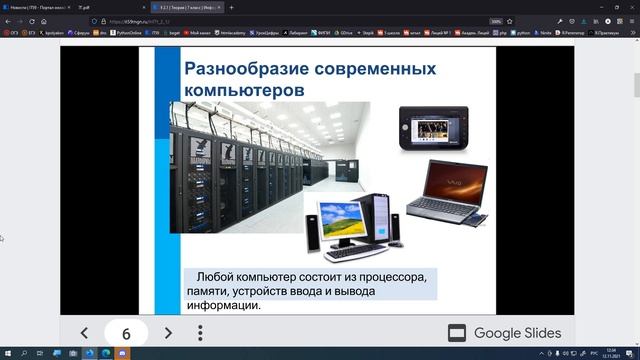Screen dimensions: 640x360
Task: Open the PythonOnline bookmark
Action: pos(126,33)
